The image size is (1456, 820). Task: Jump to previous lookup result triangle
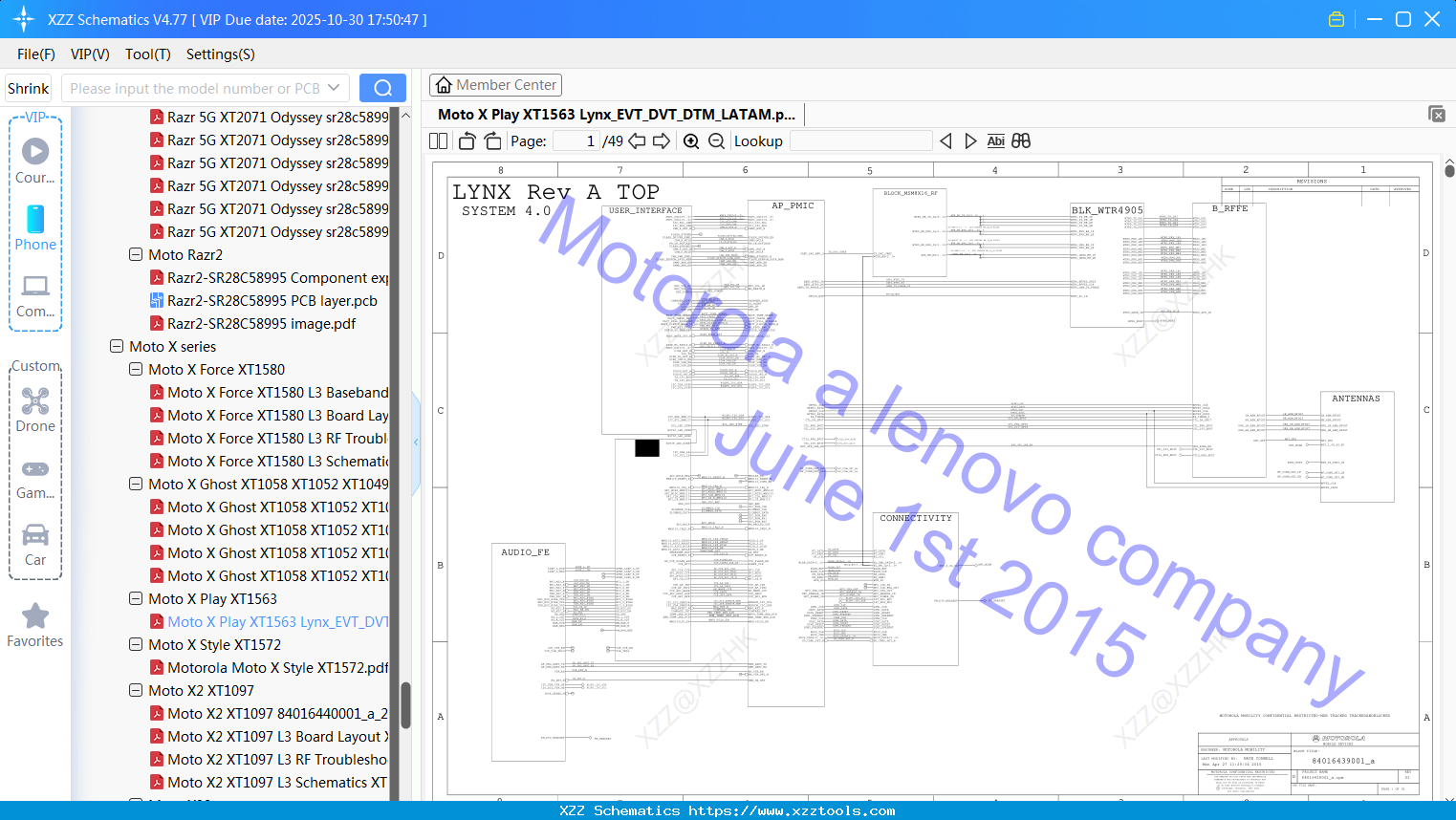point(945,140)
